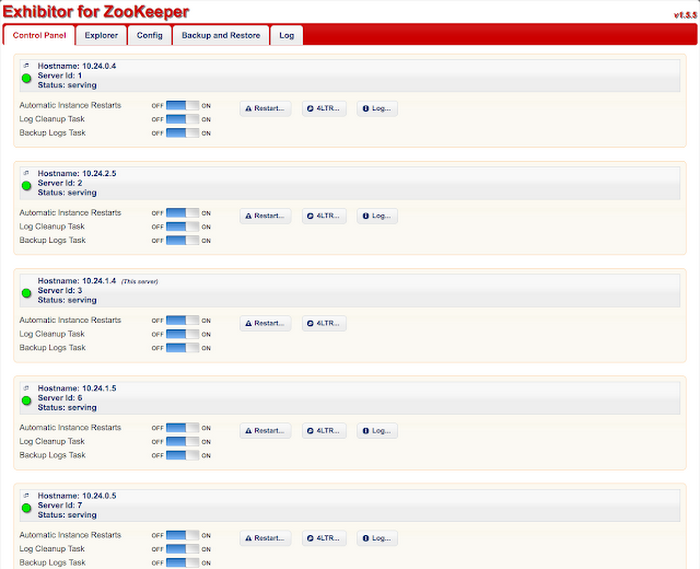Screen dimensions: 700x569
Task: Toggle Backup Logs Task for 10.24.1.5
Action: tap(182, 456)
